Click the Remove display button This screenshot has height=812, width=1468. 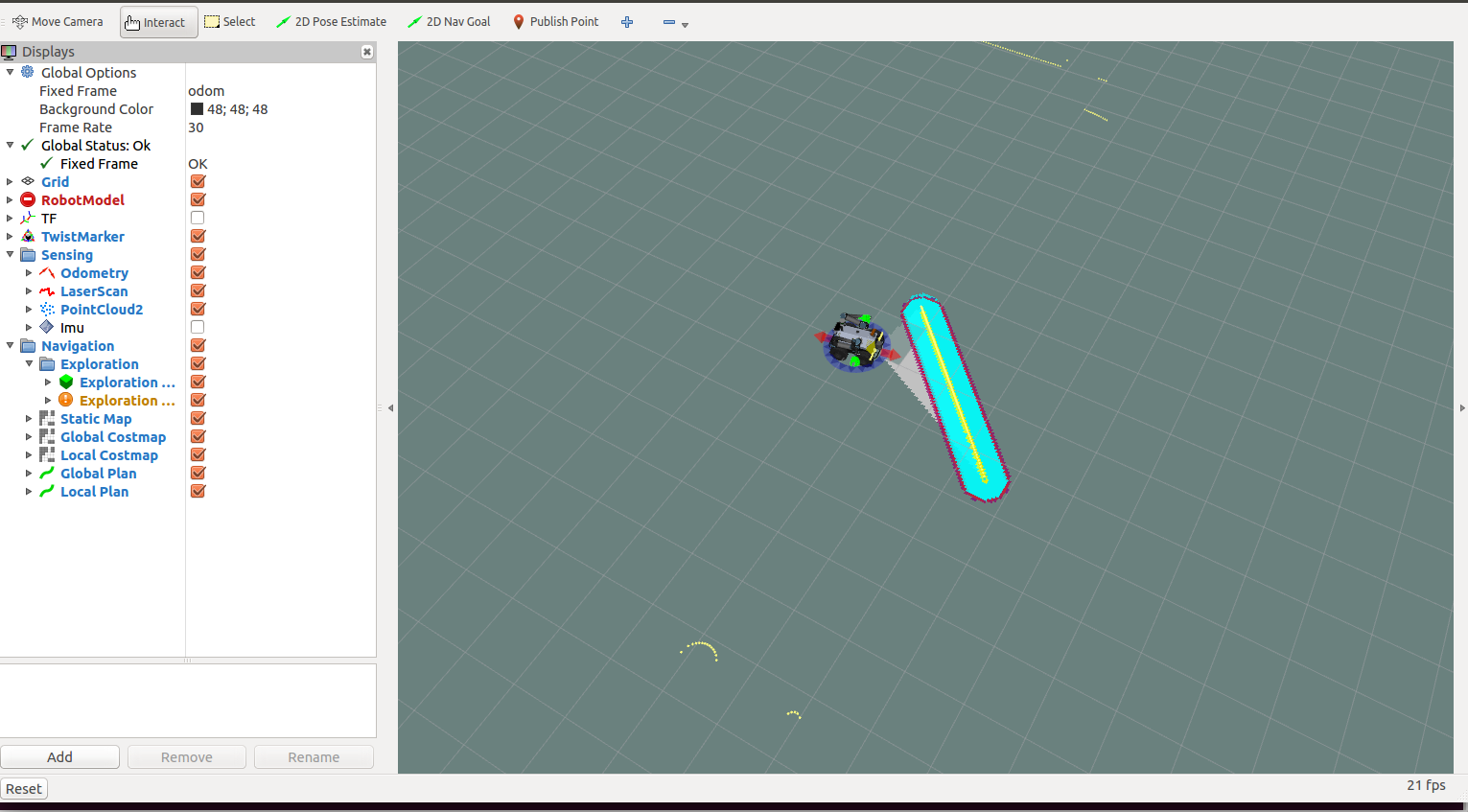pos(187,756)
